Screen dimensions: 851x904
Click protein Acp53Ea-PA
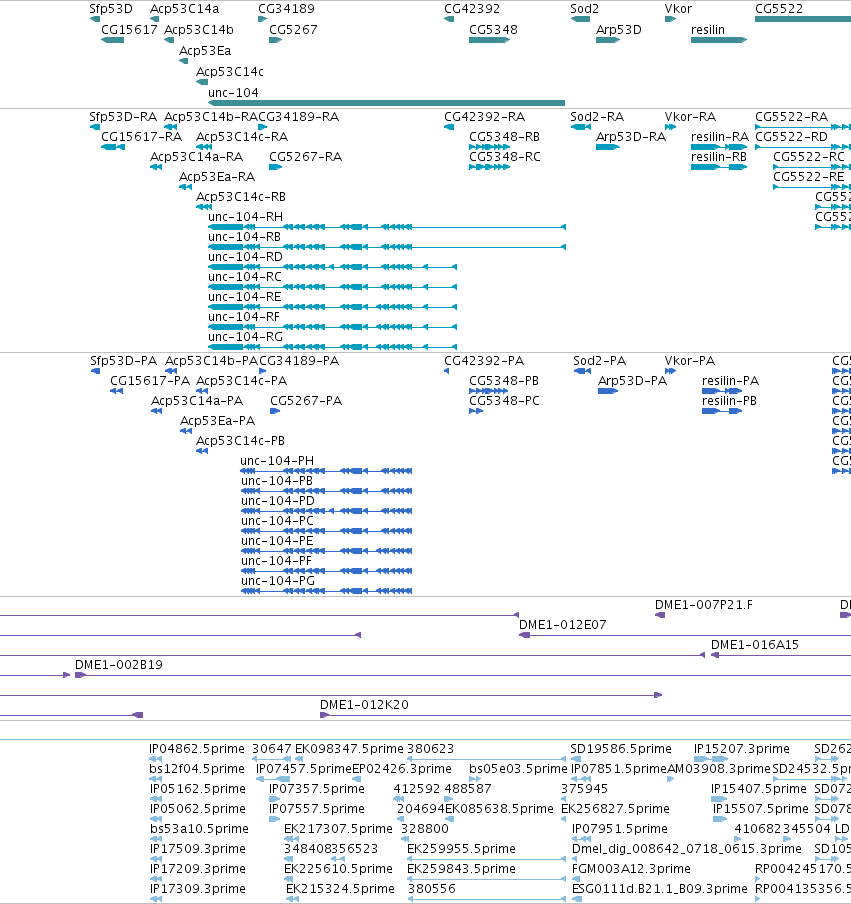click(186, 431)
